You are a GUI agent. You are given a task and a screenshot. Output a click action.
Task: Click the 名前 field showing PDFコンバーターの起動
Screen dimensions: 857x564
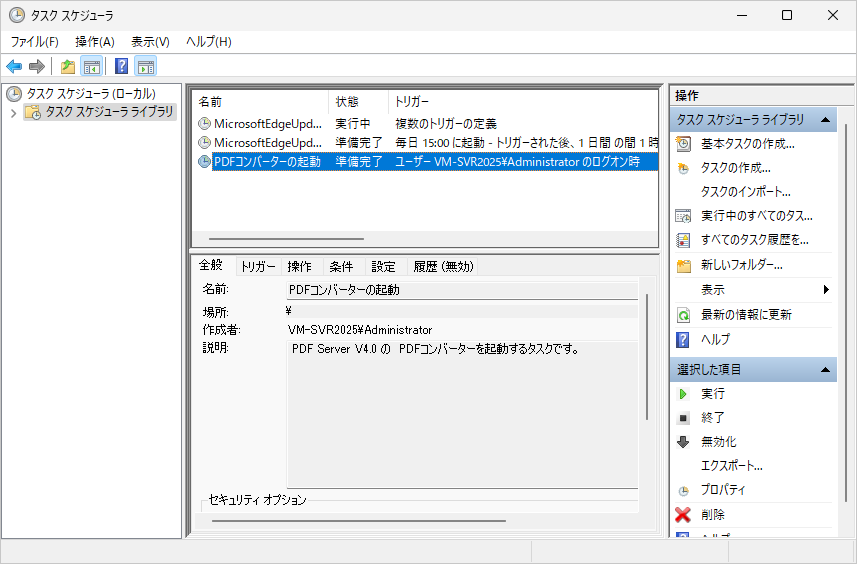pos(462,290)
